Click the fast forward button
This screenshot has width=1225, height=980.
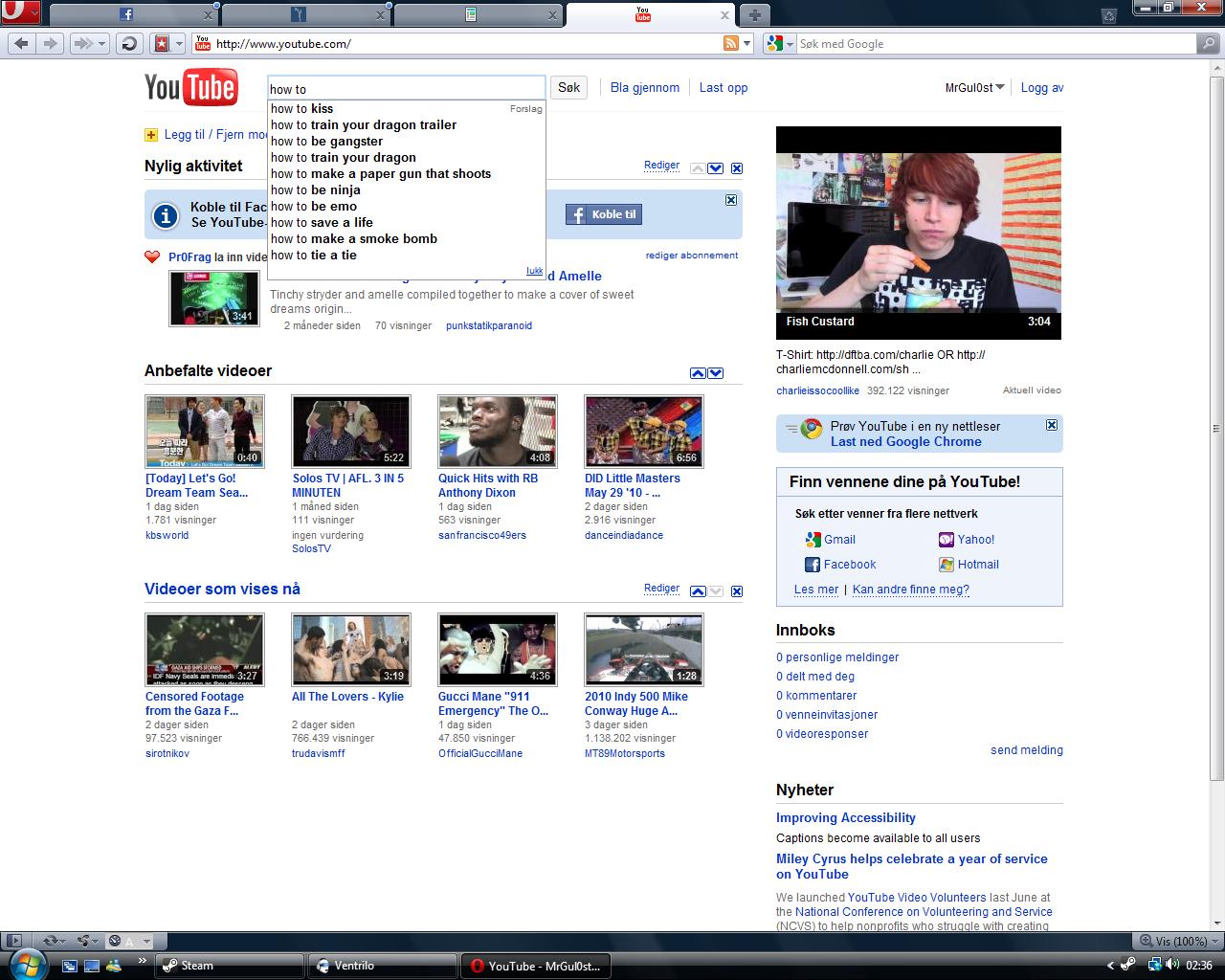[88, 43]
